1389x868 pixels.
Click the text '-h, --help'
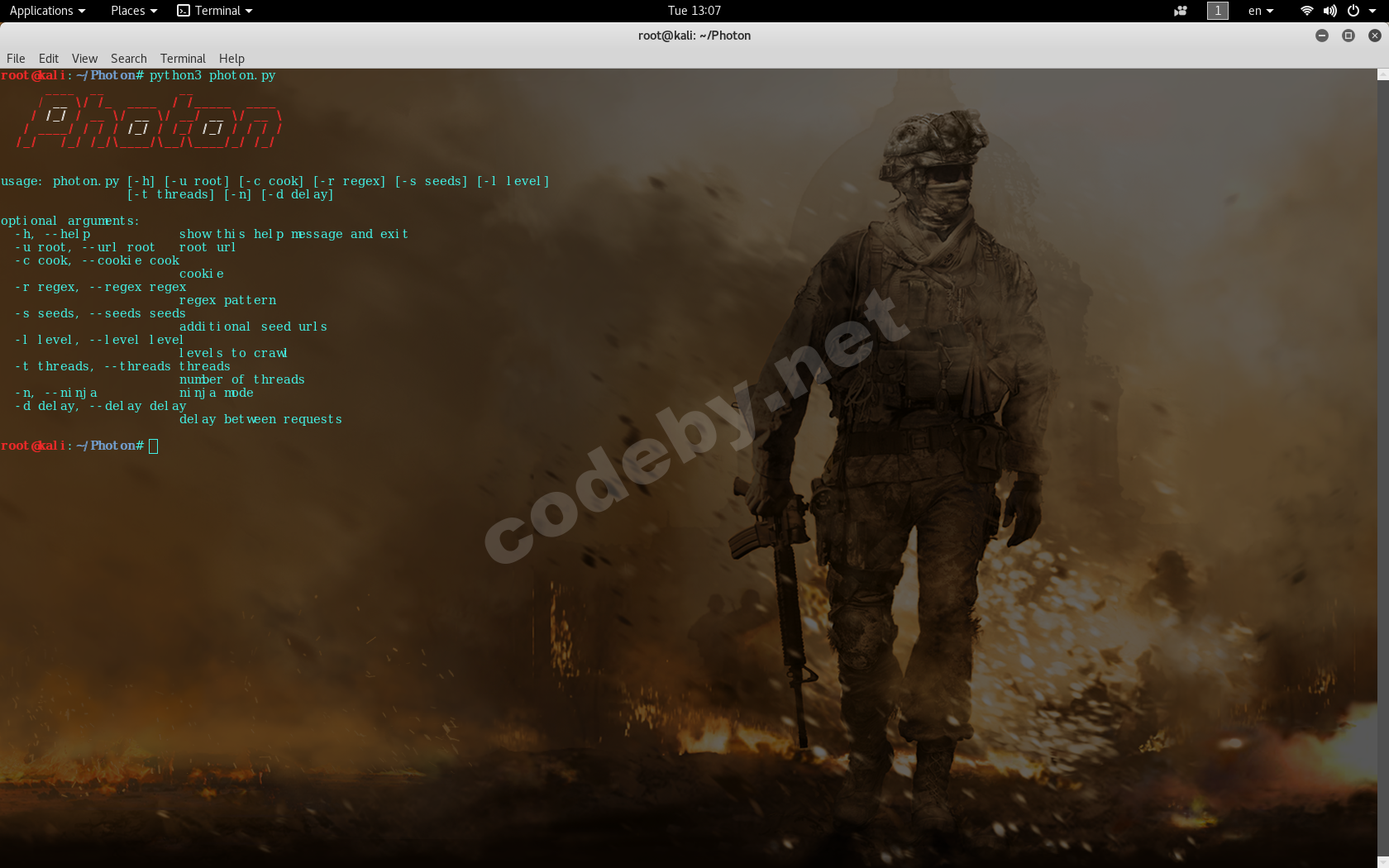(x=53, y=234)
